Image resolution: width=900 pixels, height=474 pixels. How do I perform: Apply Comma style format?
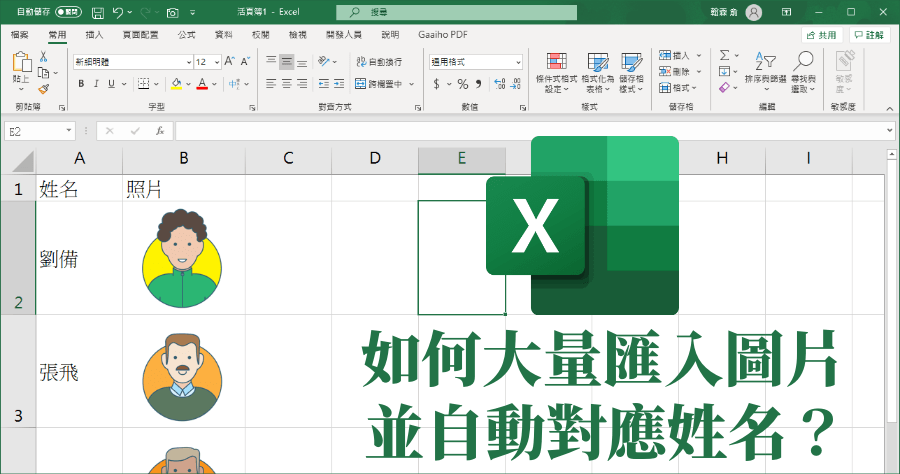pyautogui.click(x=478, y=84)
